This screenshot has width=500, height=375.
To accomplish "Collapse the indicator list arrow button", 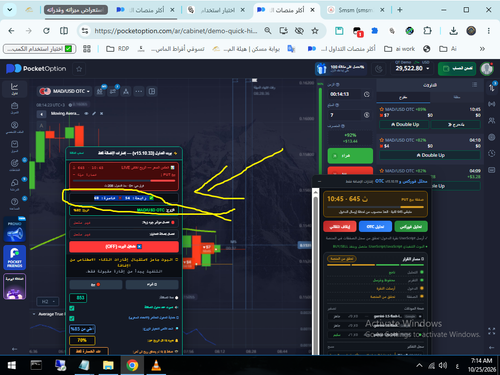I will pos(41,114).
